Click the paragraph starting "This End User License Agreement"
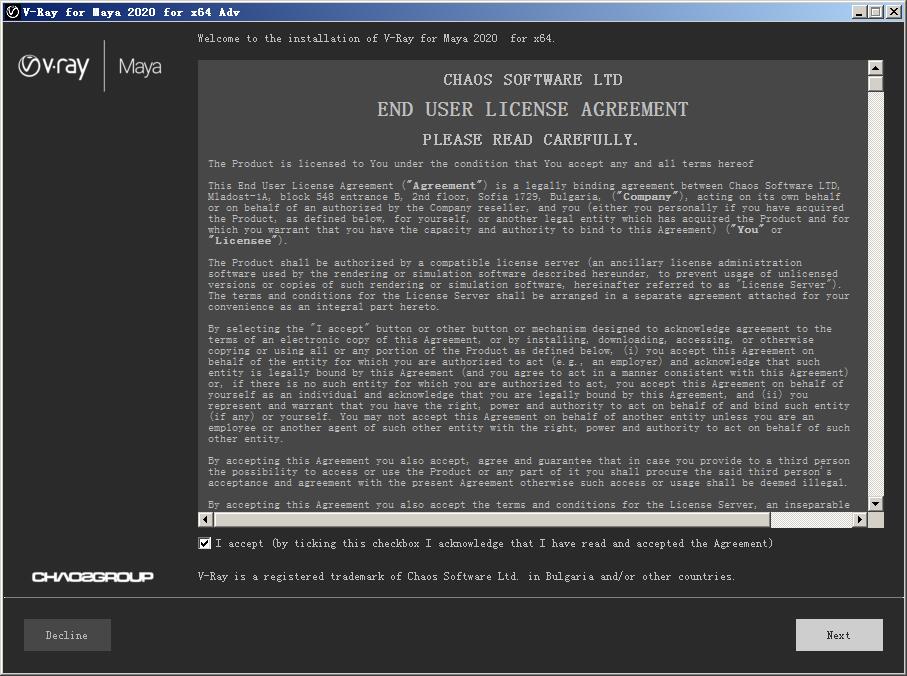This screenshot has height=676, width=907. [529, 213]
